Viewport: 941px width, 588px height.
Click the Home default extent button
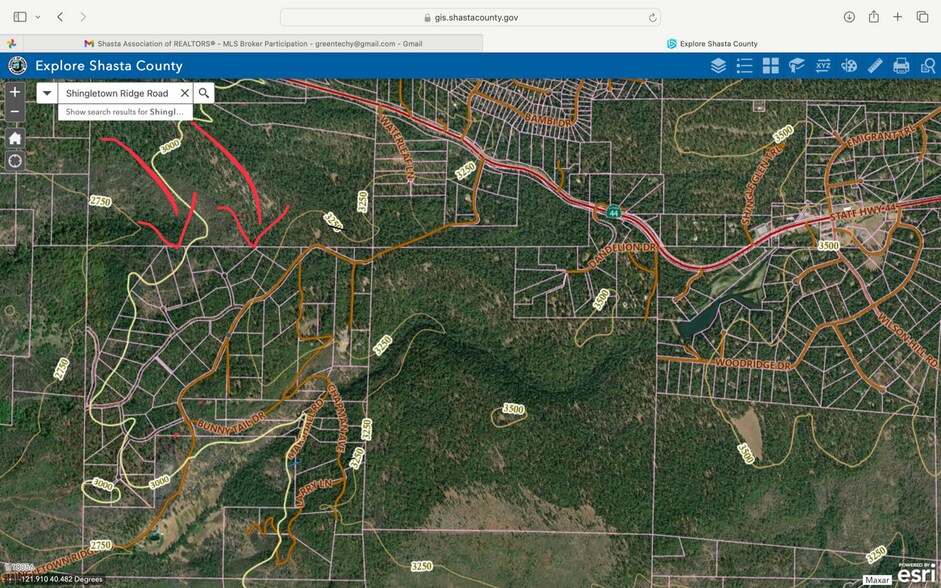[x=14, y=139]
